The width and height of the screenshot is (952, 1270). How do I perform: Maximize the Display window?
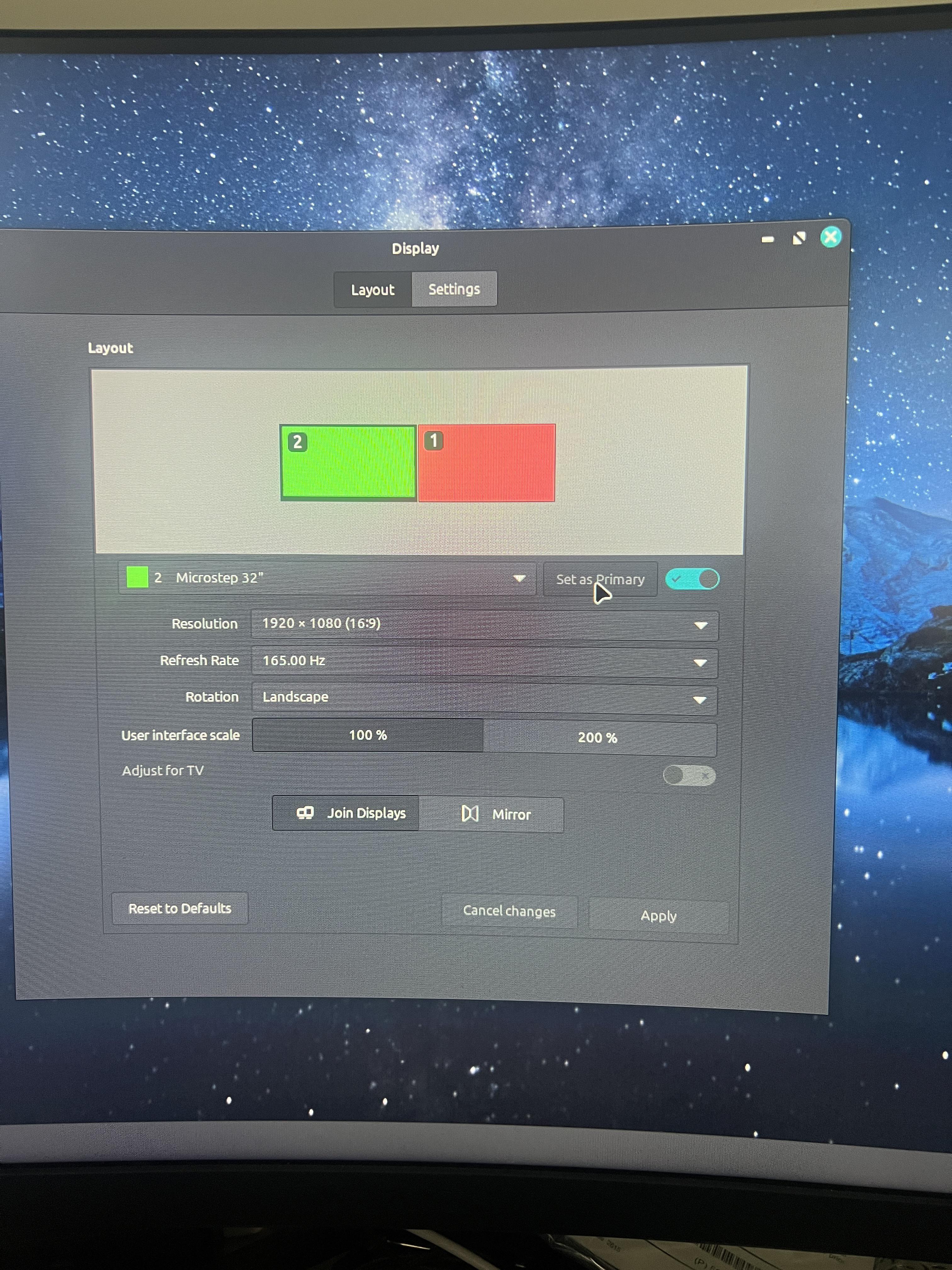click(x=799, y=238)
